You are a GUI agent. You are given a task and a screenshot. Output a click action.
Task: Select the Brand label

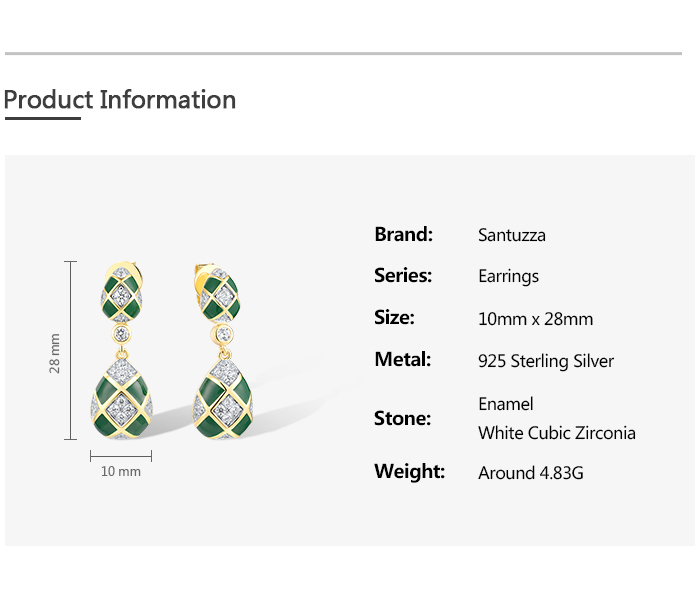tap(403, 235)
